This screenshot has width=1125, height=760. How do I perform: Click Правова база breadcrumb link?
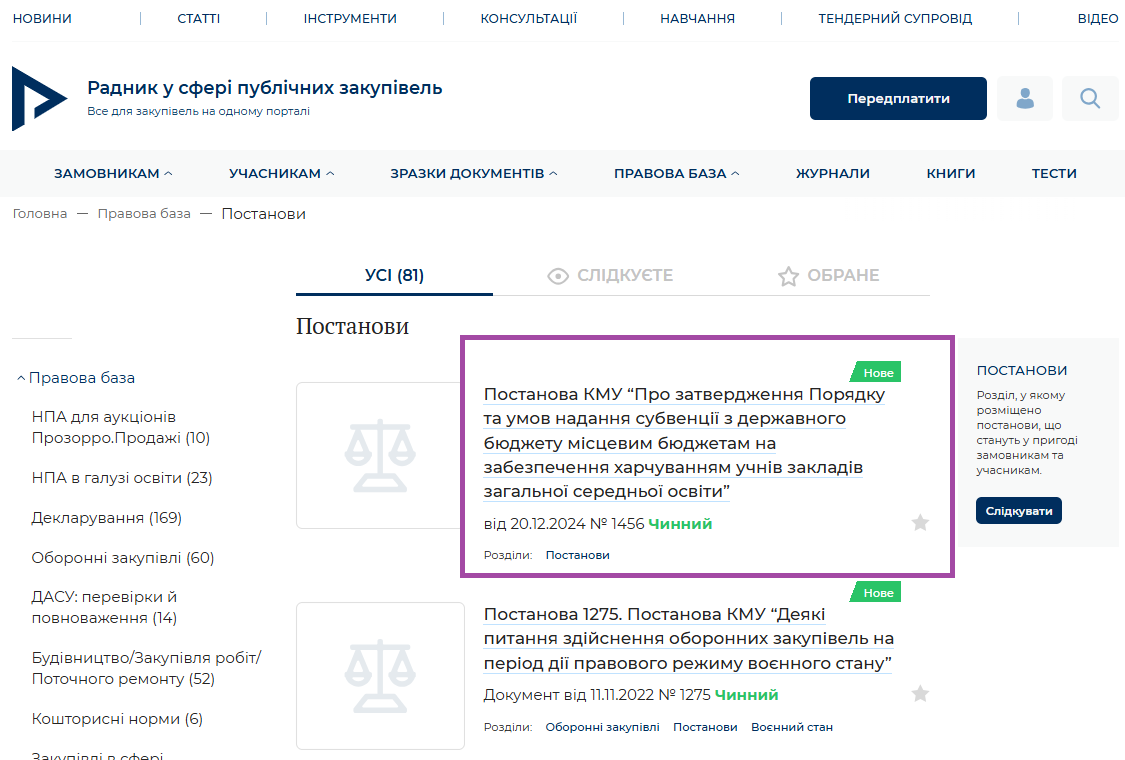coord(144,214)
